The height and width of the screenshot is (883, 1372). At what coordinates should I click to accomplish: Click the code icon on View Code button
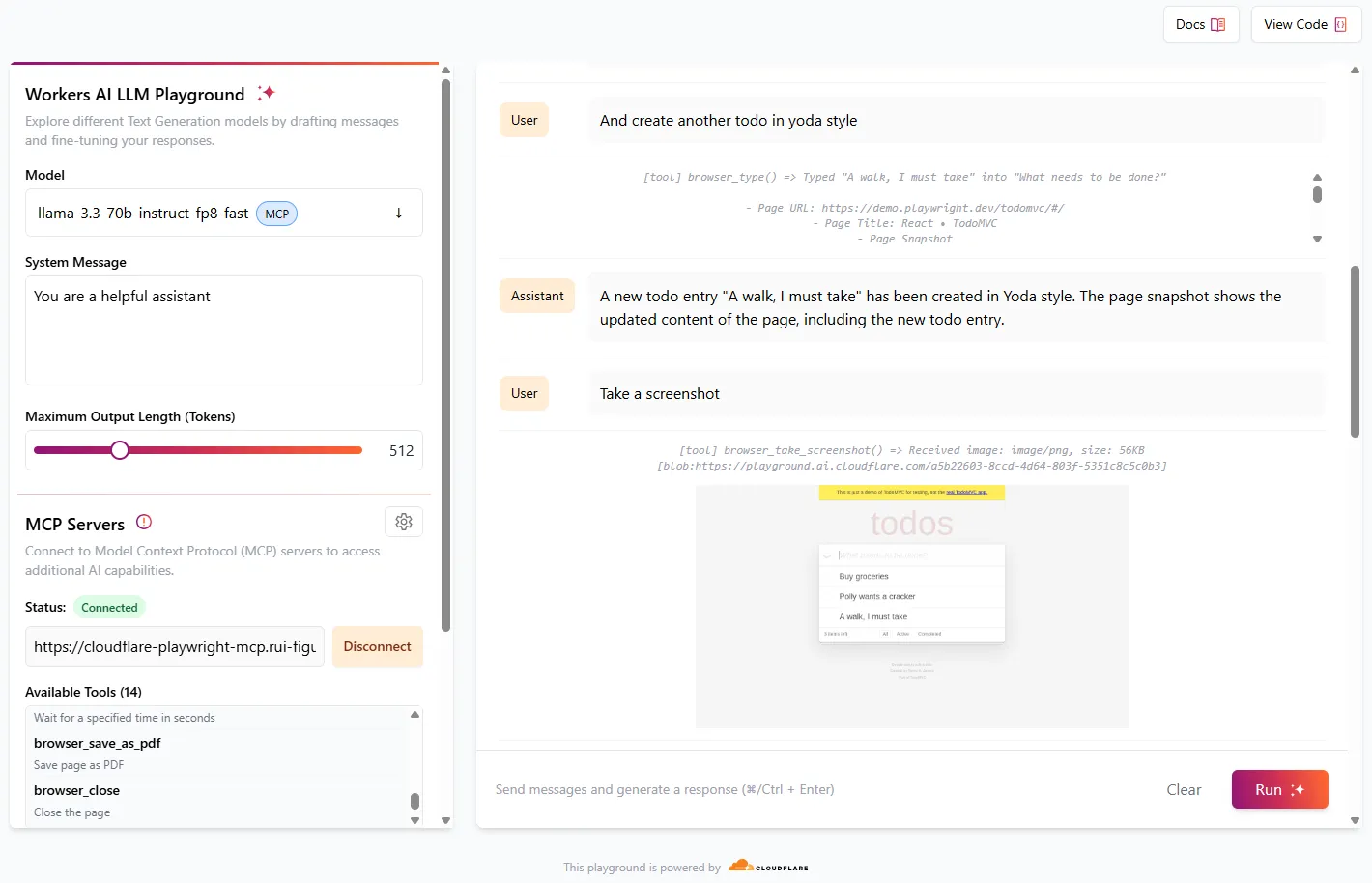(1338, 24)
